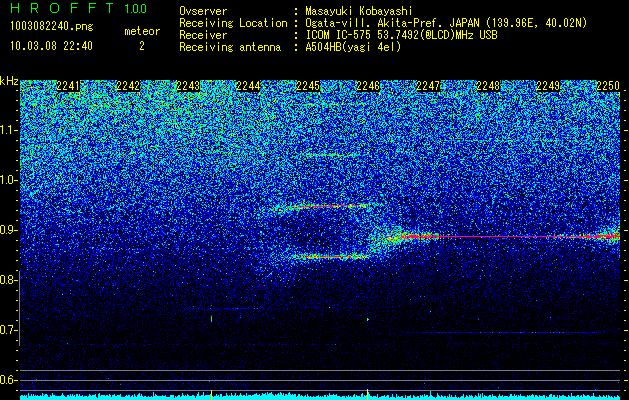Click the 2242 time marker

click(128, 86)
